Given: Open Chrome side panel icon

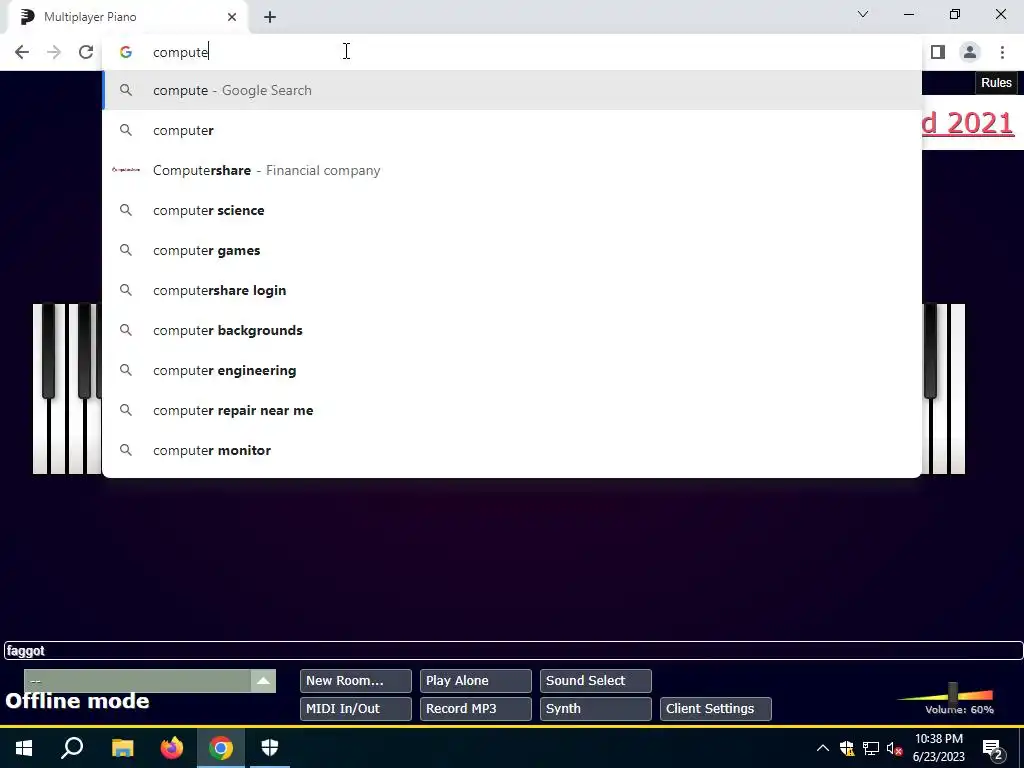Looking at the screenshot, I should pos(937,52).
